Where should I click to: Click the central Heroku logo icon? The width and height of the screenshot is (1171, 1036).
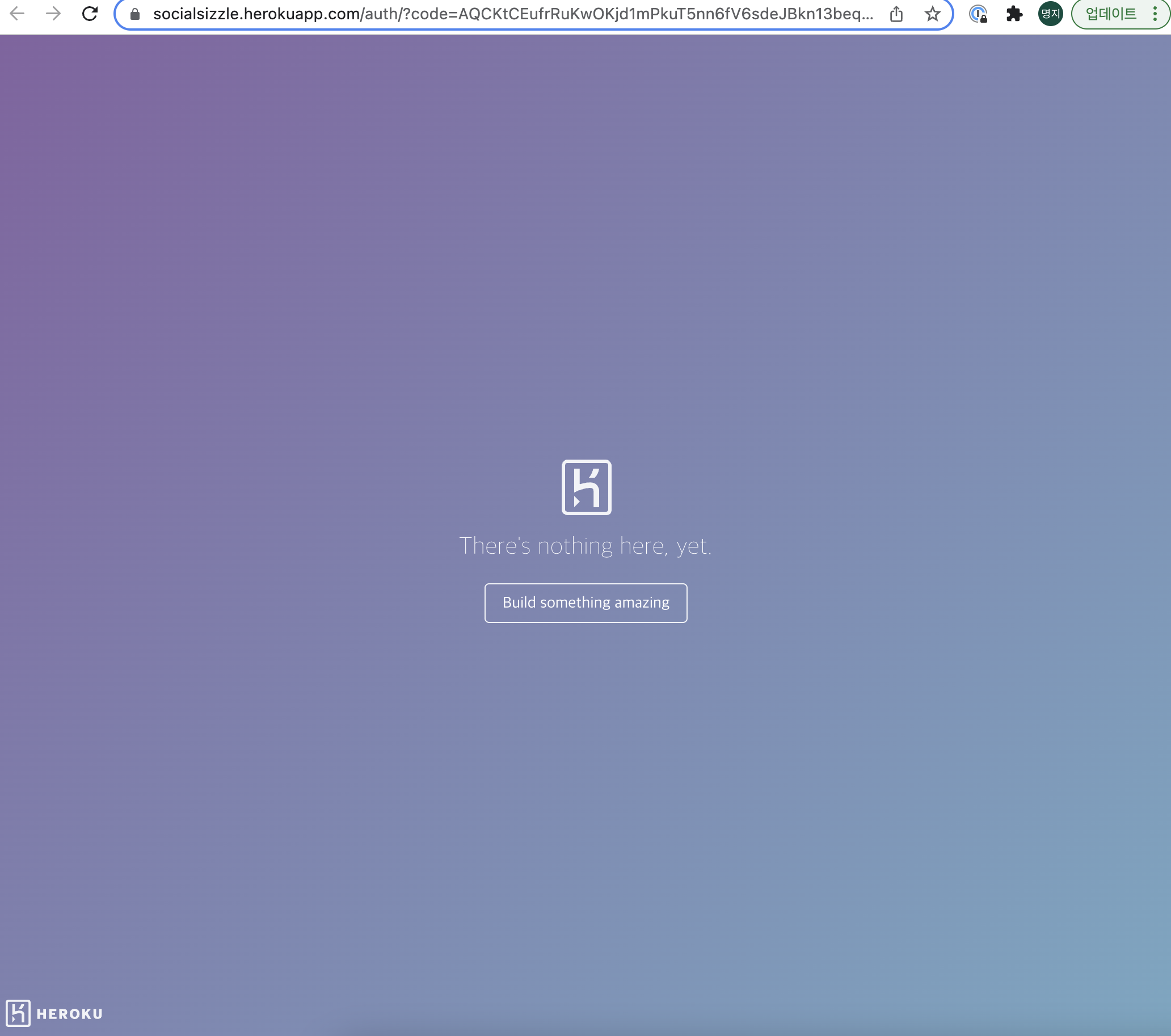pyautogui.click(x=586, y=487)
